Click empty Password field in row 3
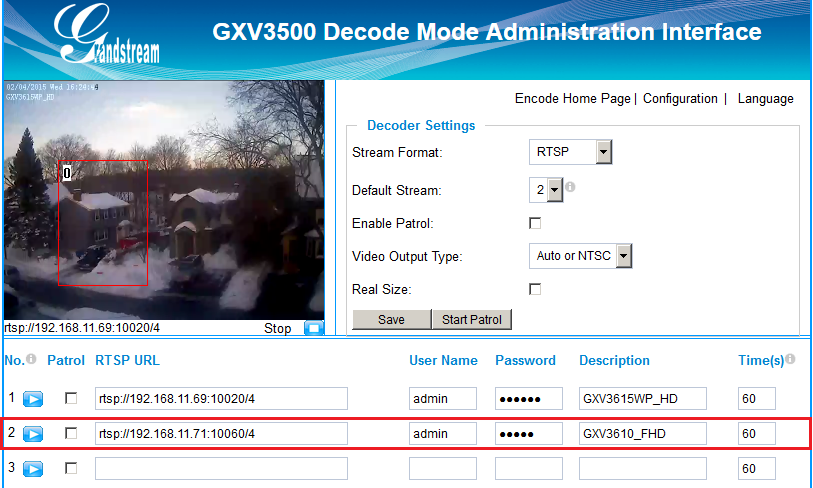 [529, 468]
